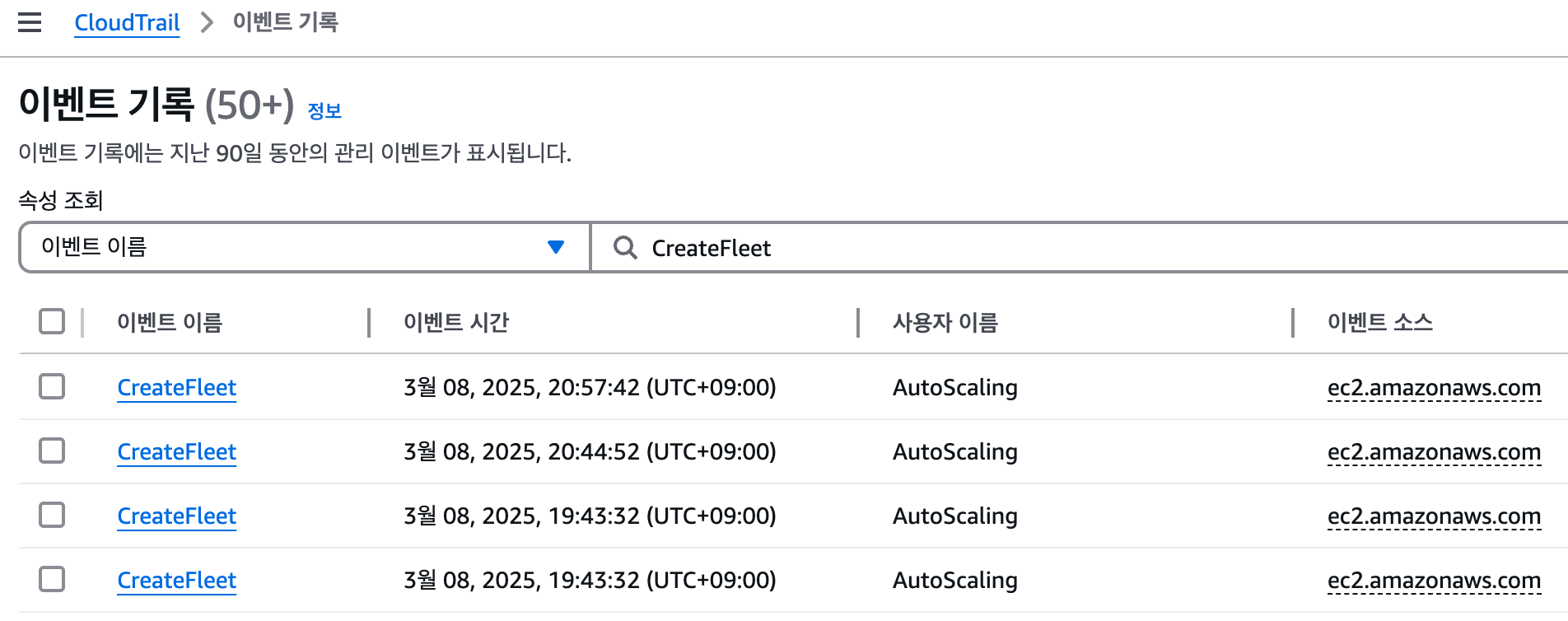Image resolution: width=1568 pixels, height=621 pixels.
Task: Toggle the select-all header checkbox
Action: 52,321
